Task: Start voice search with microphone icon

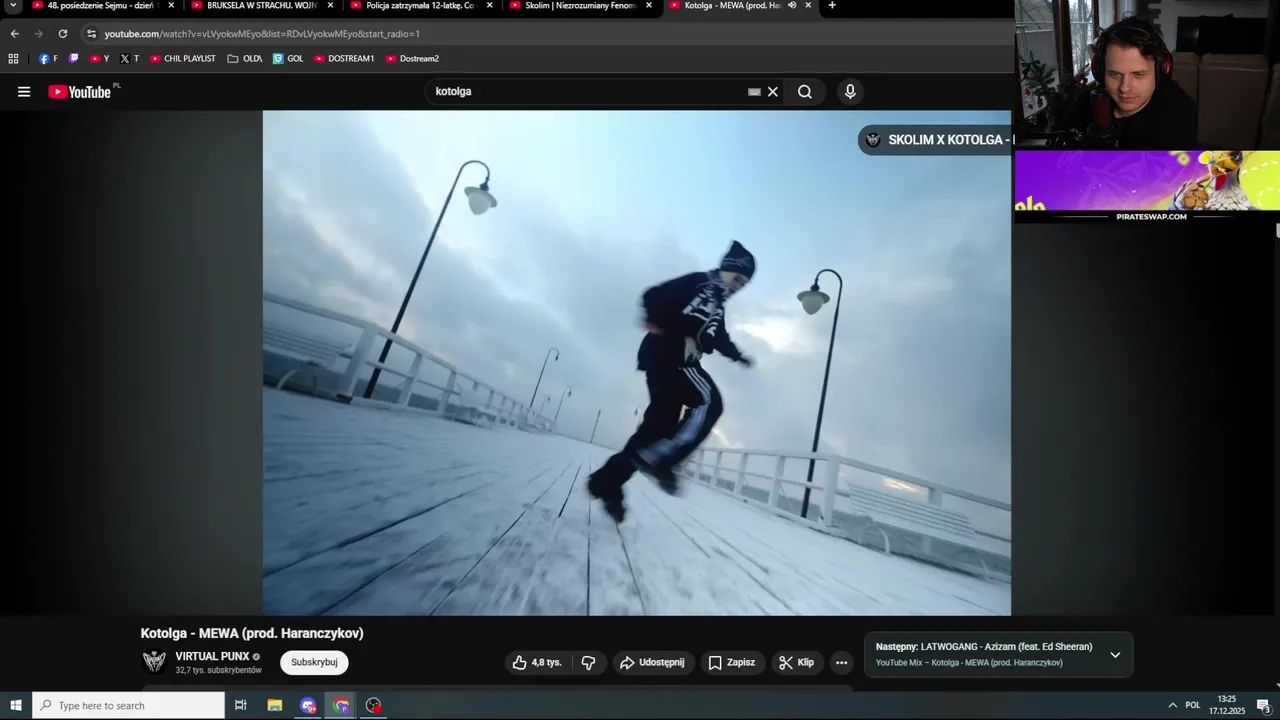Action: (850, 92)
